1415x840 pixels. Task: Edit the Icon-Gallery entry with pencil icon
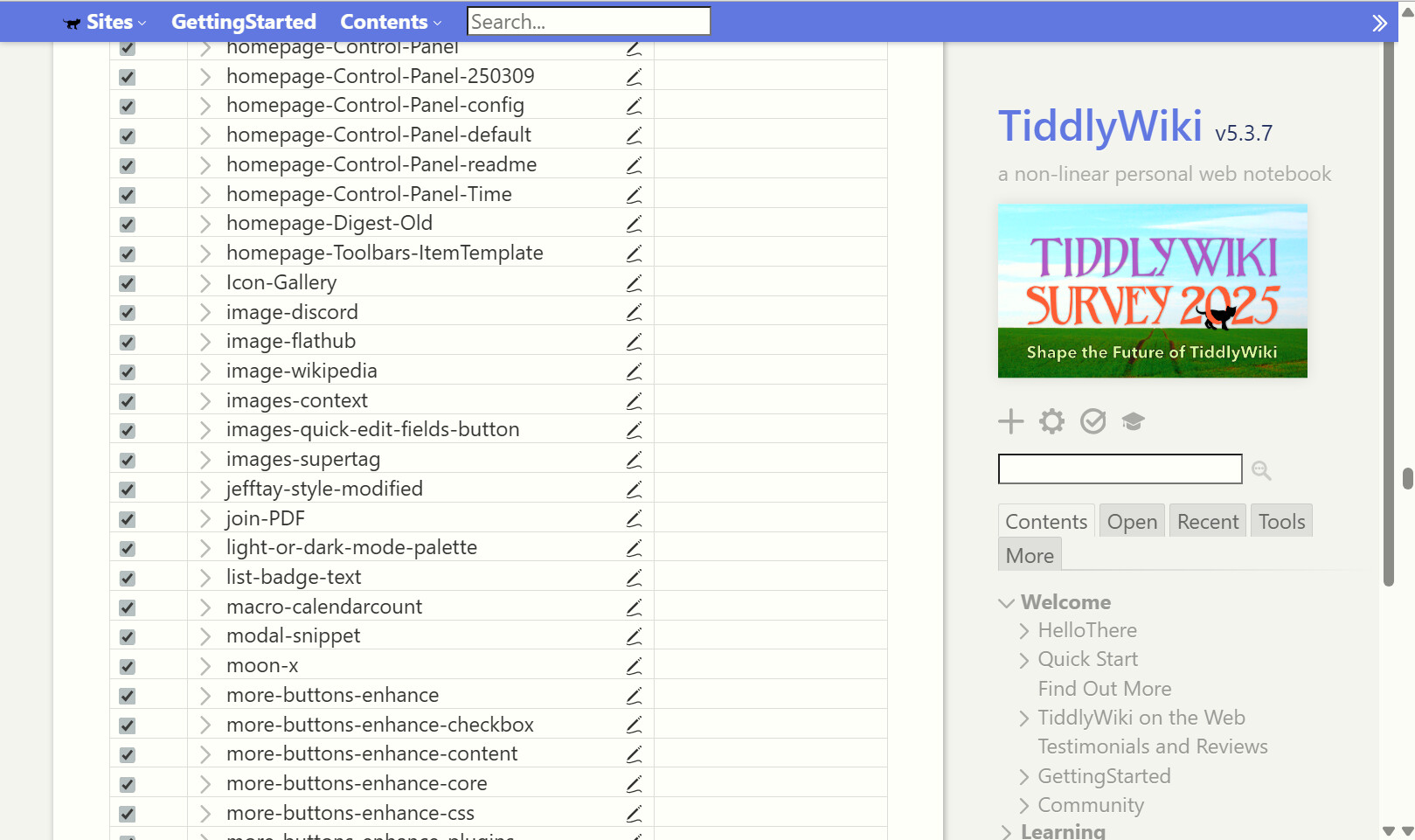634,283
